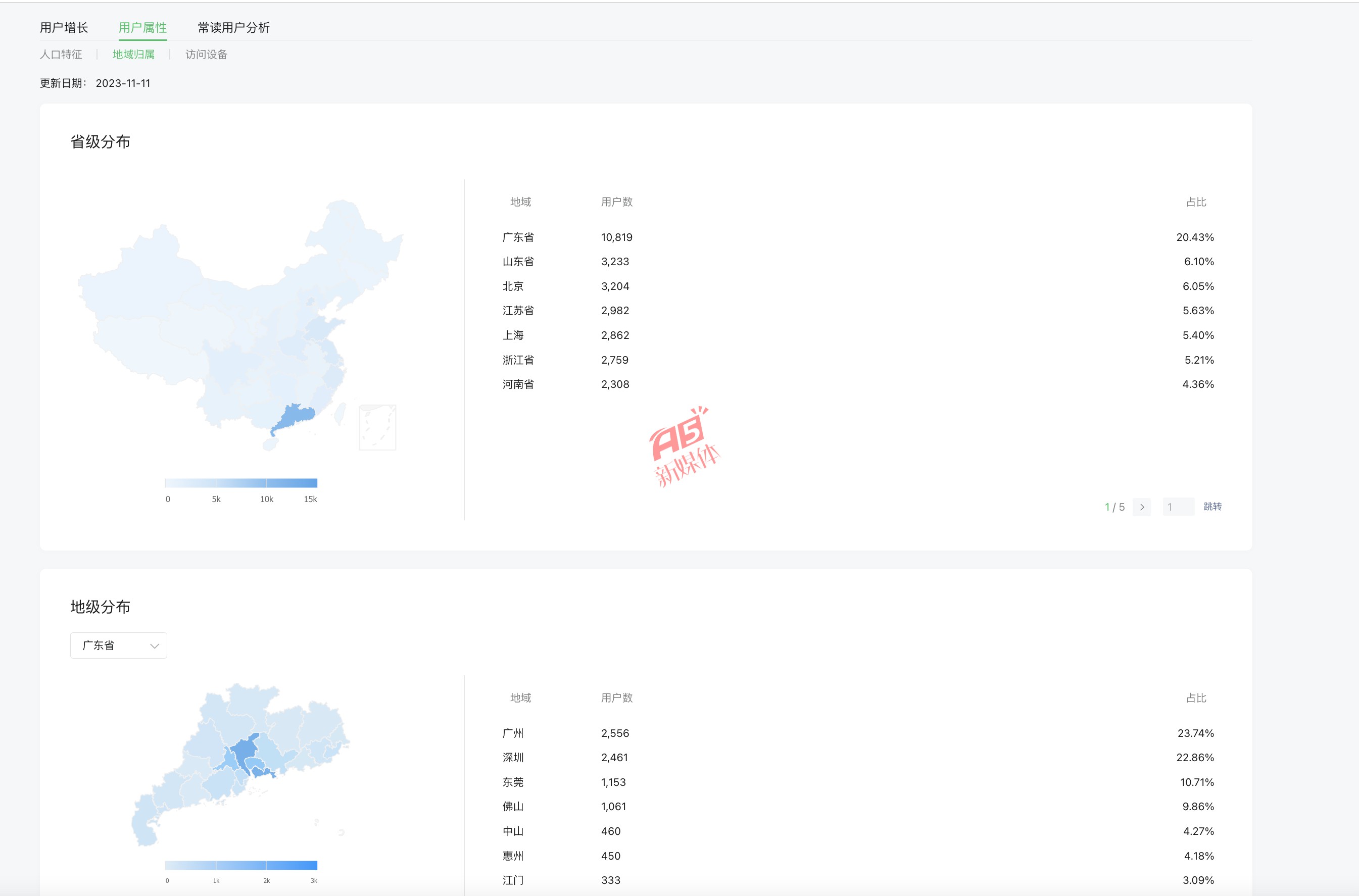1359x896 pixels.
Task: Click the Guangzhou region on Guangdong map
Action: tap(246, 750)
